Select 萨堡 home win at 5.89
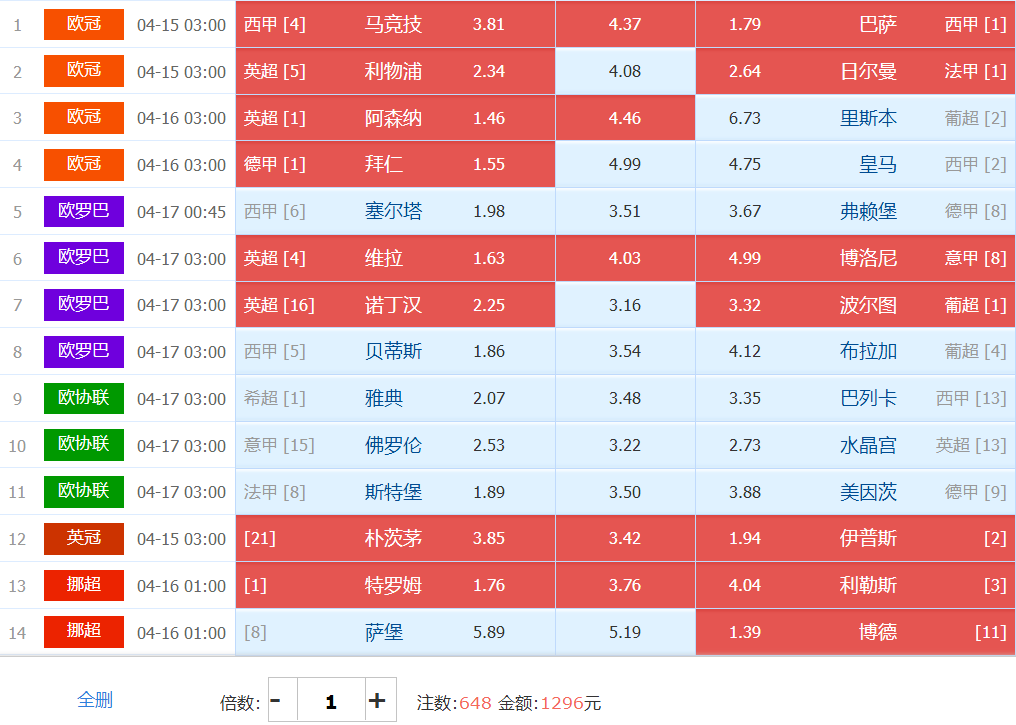Viewport: 1016px width, 725px height. [395, 632]
